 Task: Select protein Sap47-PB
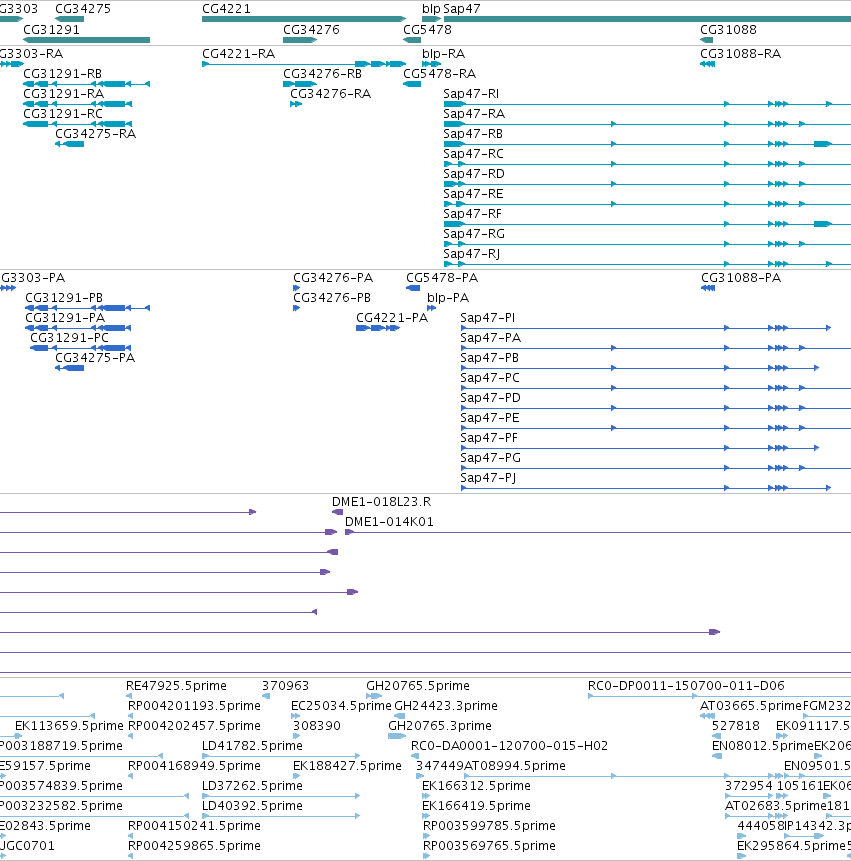click(x=640, y=368)
